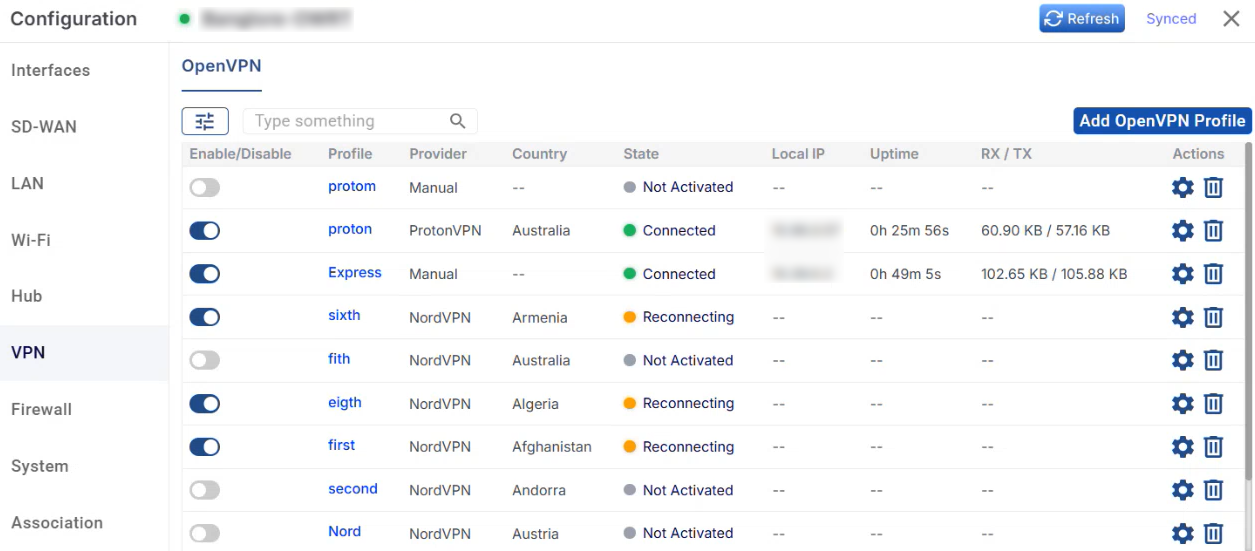Delete the first profile
This screenshot has height=551, width=1255.
[1213, 447]
